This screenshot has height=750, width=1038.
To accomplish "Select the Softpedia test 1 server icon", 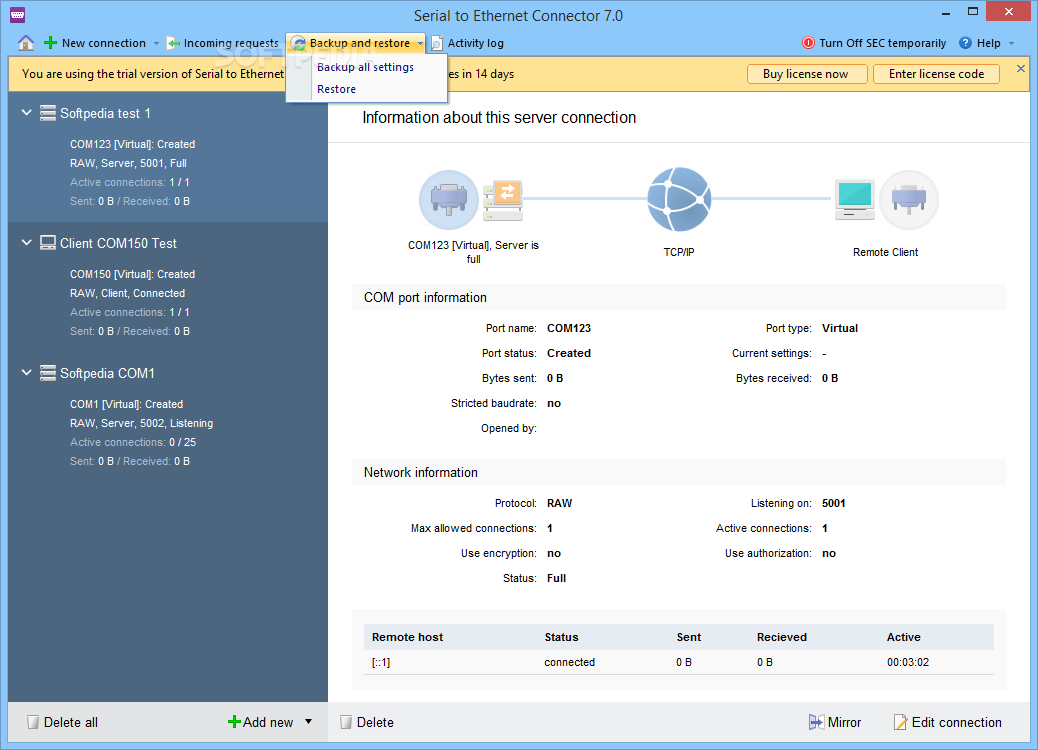I will (x=48, y=113).
